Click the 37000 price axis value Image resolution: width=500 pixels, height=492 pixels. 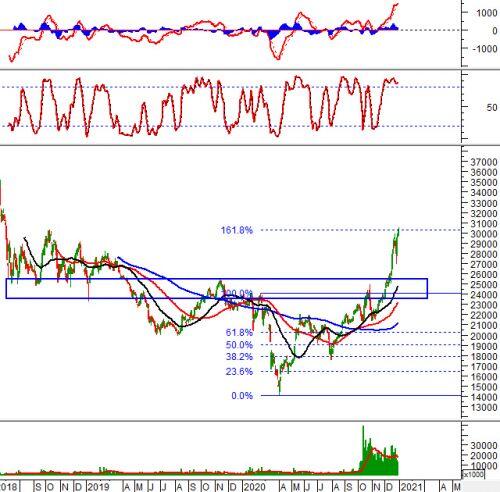click(483, 162)
